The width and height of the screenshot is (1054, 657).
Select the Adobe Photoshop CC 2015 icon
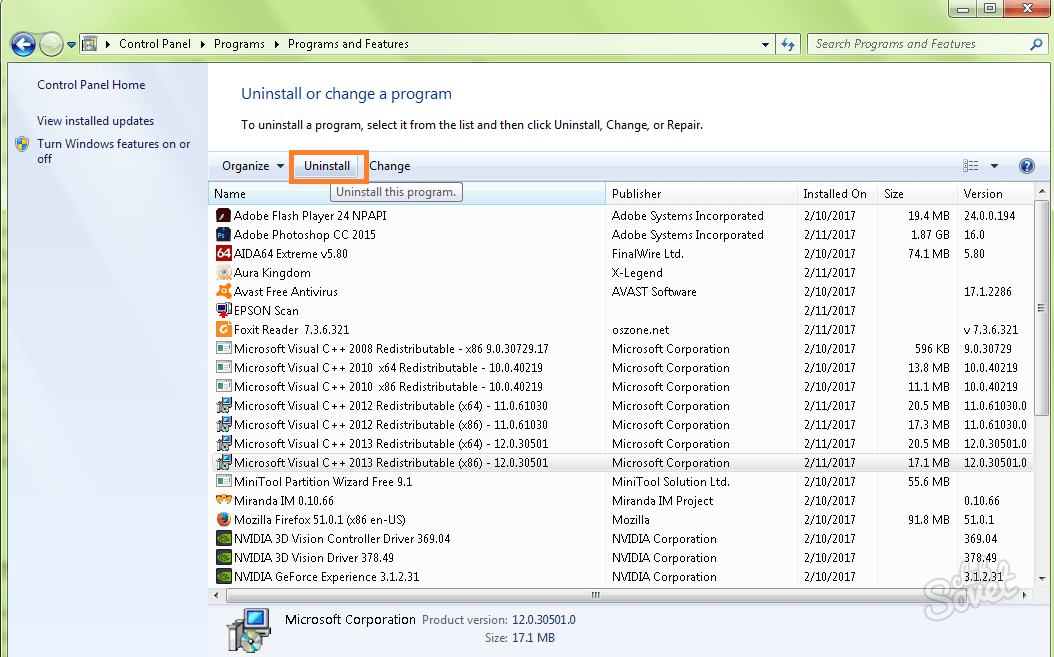point(223,234)
